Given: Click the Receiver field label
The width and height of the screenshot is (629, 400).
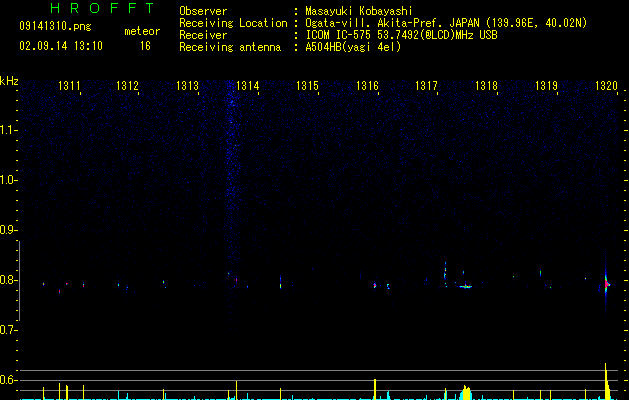Looking at the screenshot, I should [203, 35].
